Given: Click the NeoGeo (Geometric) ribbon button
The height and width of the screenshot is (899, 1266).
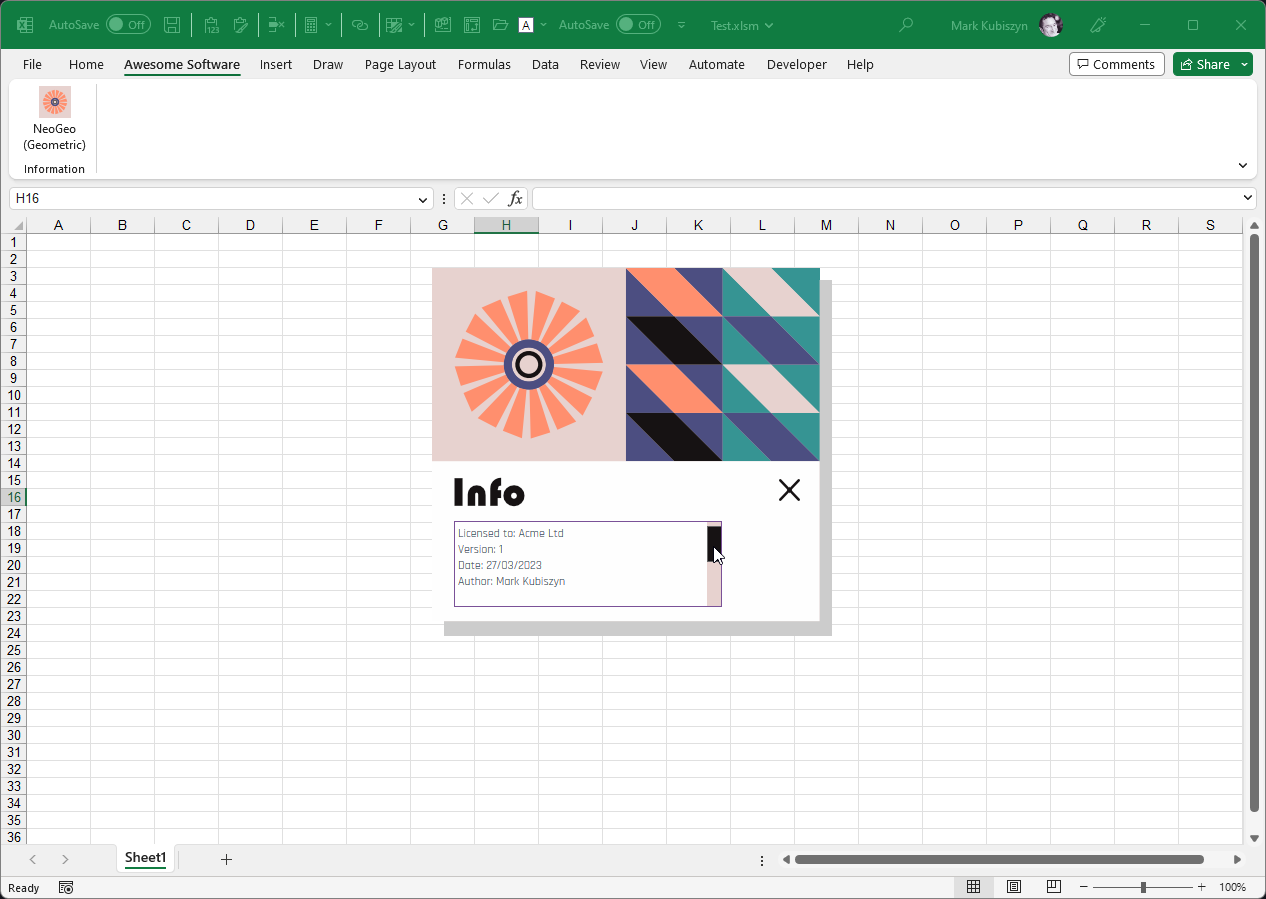Looking at the screenshot, I should click(55, 118).
